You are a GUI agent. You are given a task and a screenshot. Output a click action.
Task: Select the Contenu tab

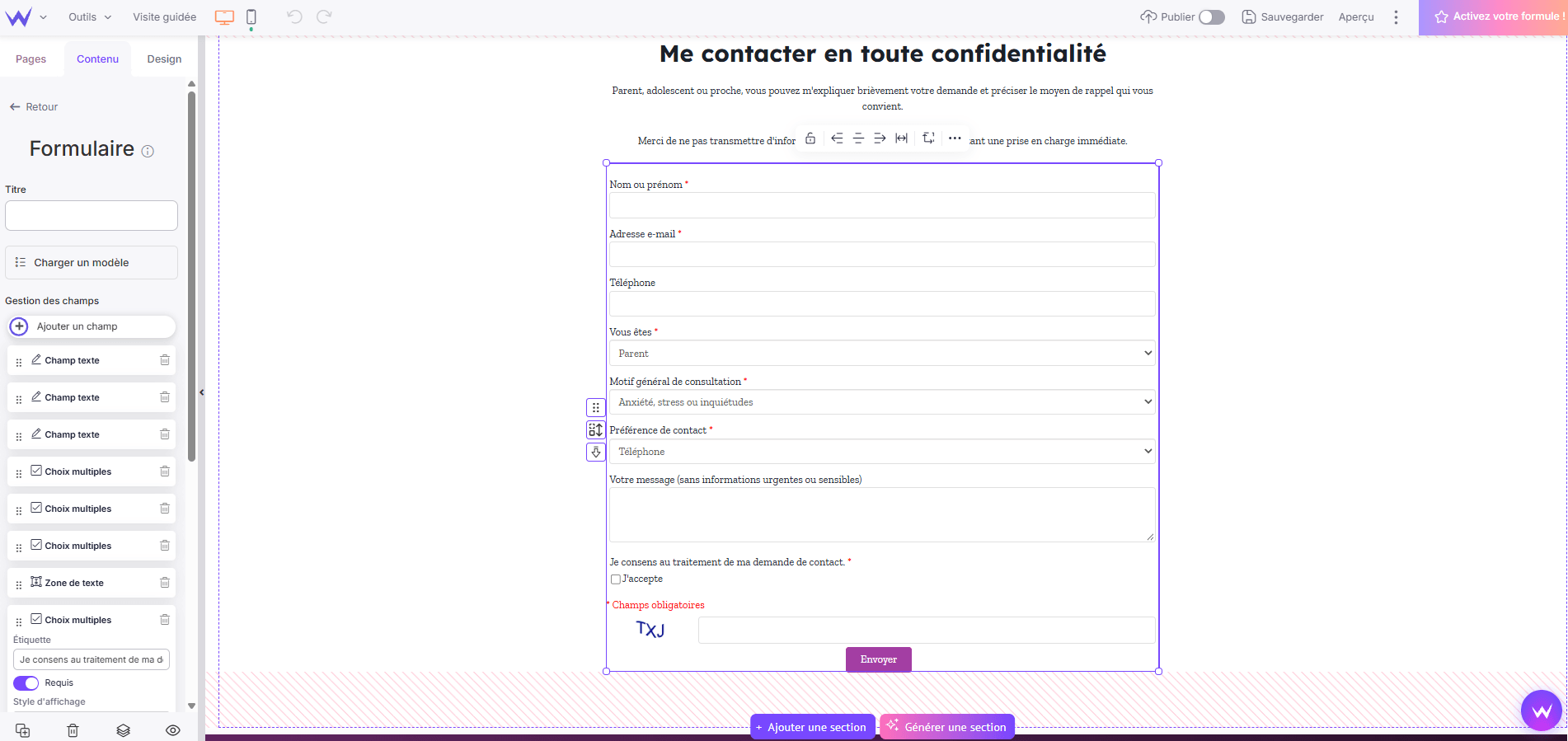click(x=98, y=59)
